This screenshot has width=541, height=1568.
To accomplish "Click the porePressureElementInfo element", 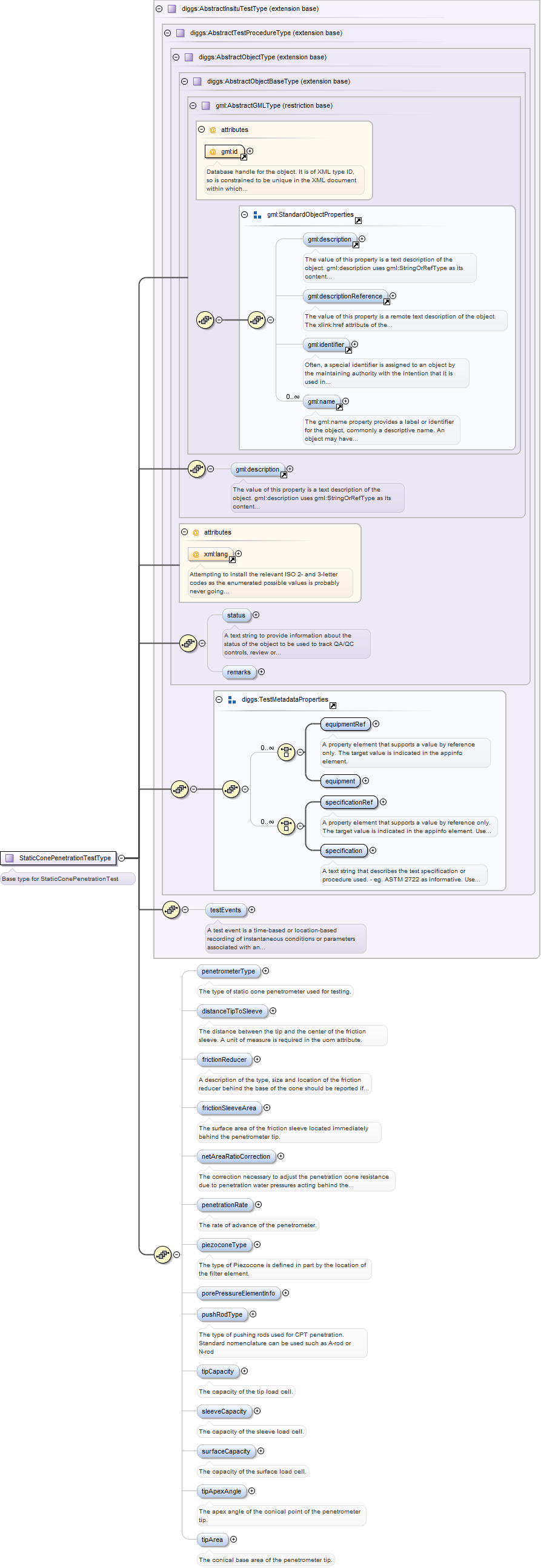I will point(237,1293).
